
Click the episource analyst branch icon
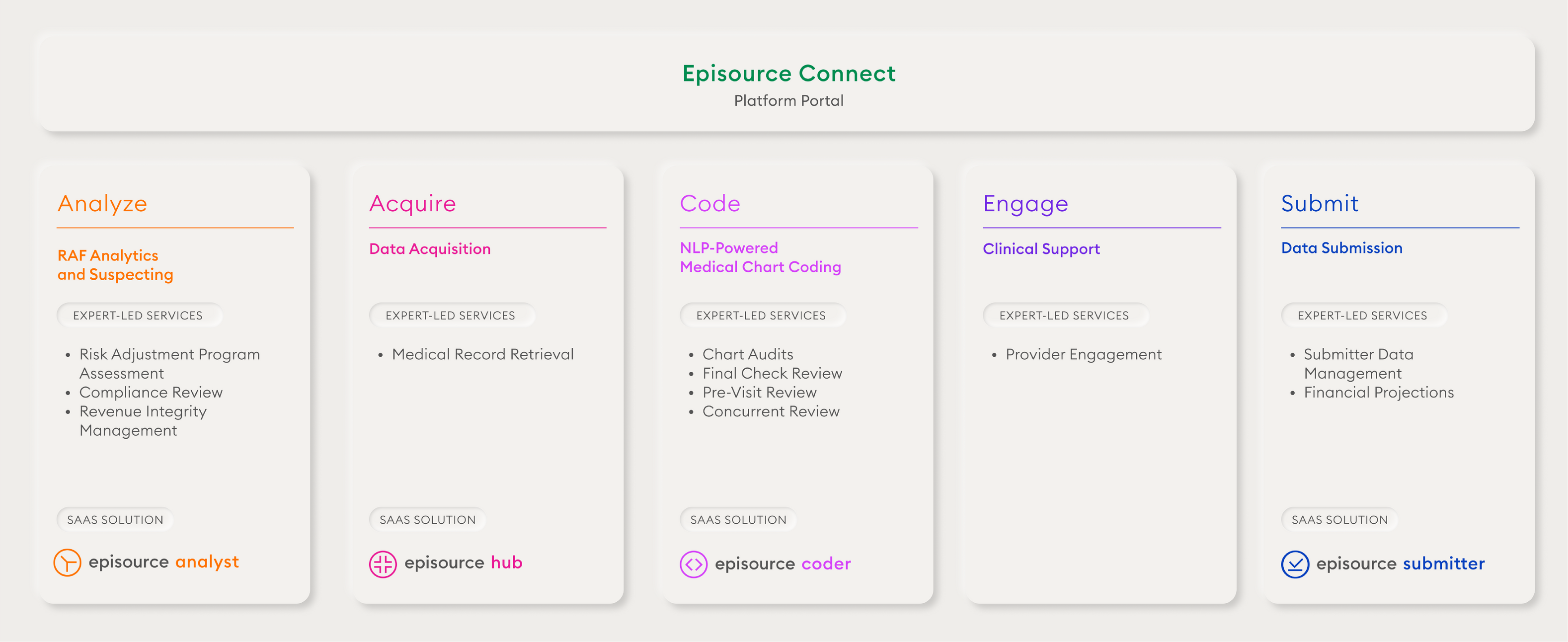click(67, 562)
